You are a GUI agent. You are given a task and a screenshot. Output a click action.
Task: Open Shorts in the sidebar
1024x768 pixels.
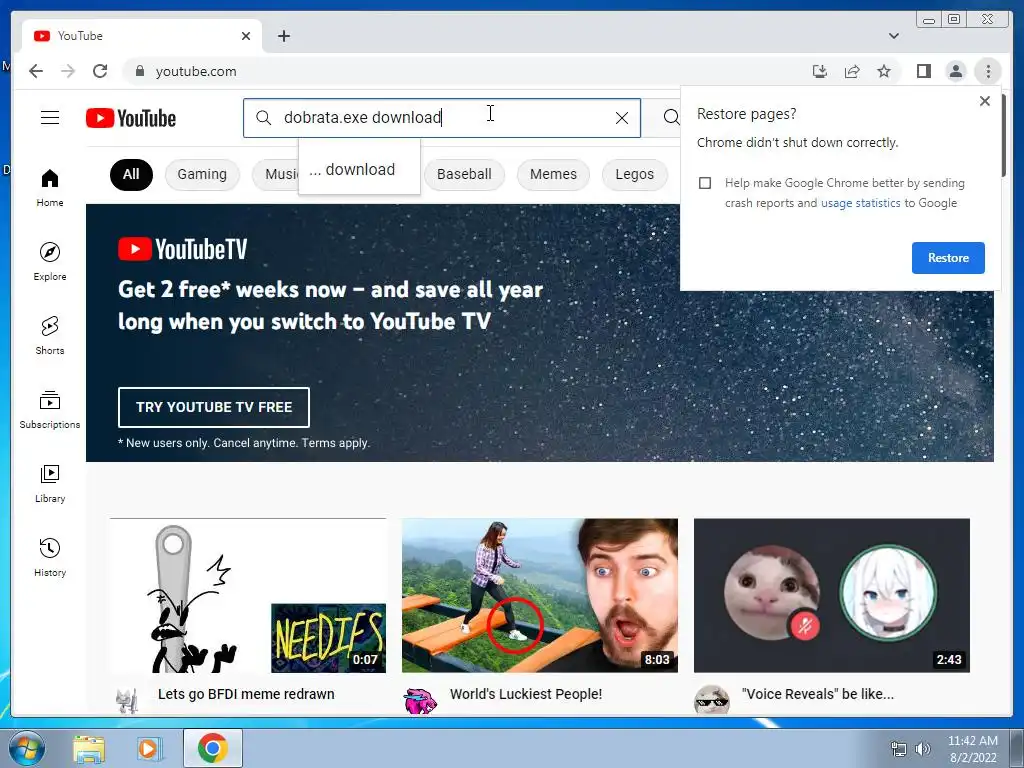(50, 336)
